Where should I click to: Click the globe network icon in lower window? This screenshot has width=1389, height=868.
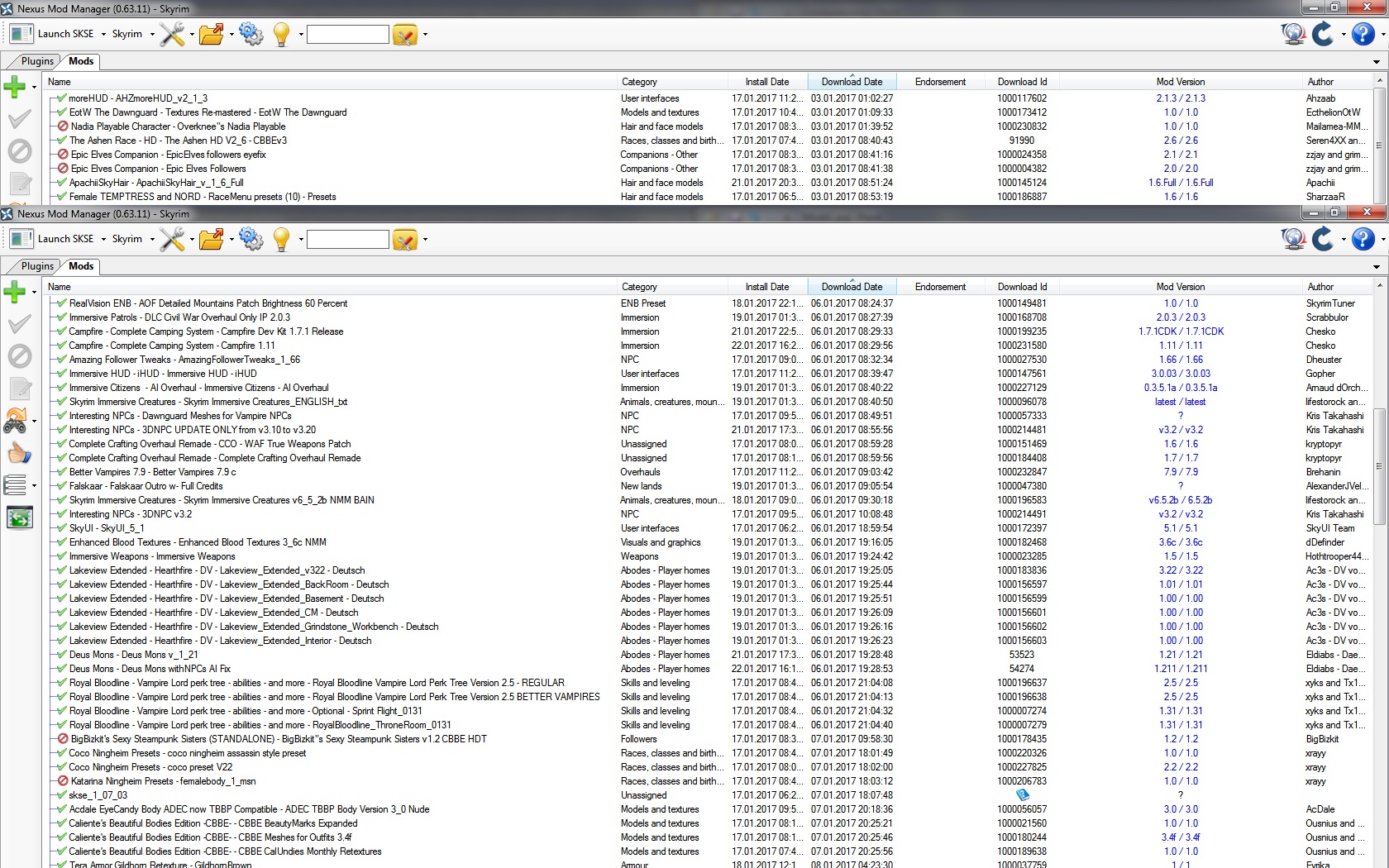1293,240
